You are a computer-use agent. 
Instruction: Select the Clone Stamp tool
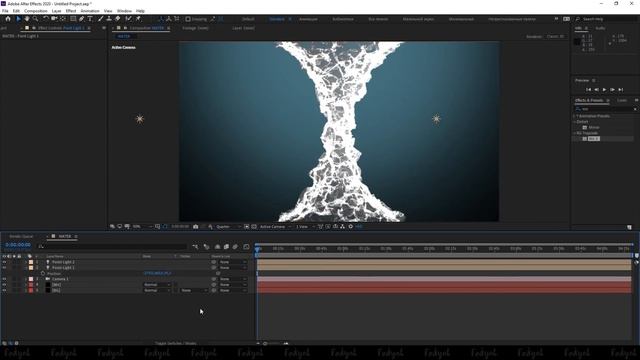tap(109, 19)
